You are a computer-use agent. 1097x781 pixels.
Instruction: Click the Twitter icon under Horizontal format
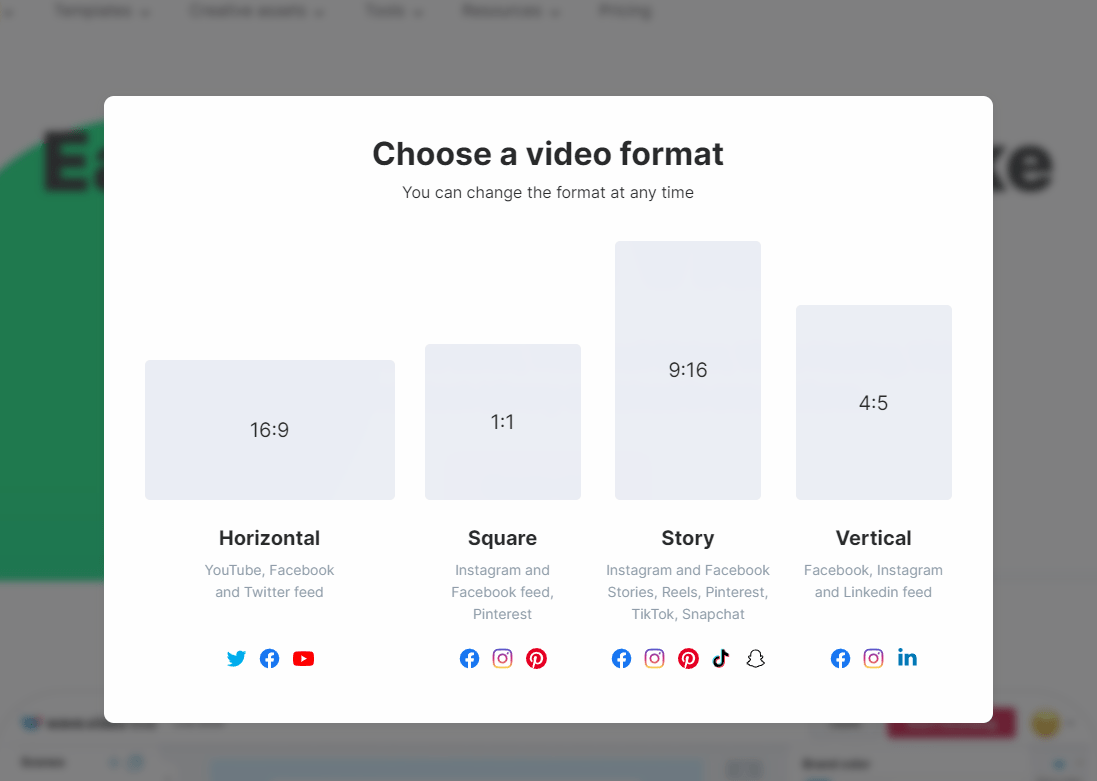236,658
